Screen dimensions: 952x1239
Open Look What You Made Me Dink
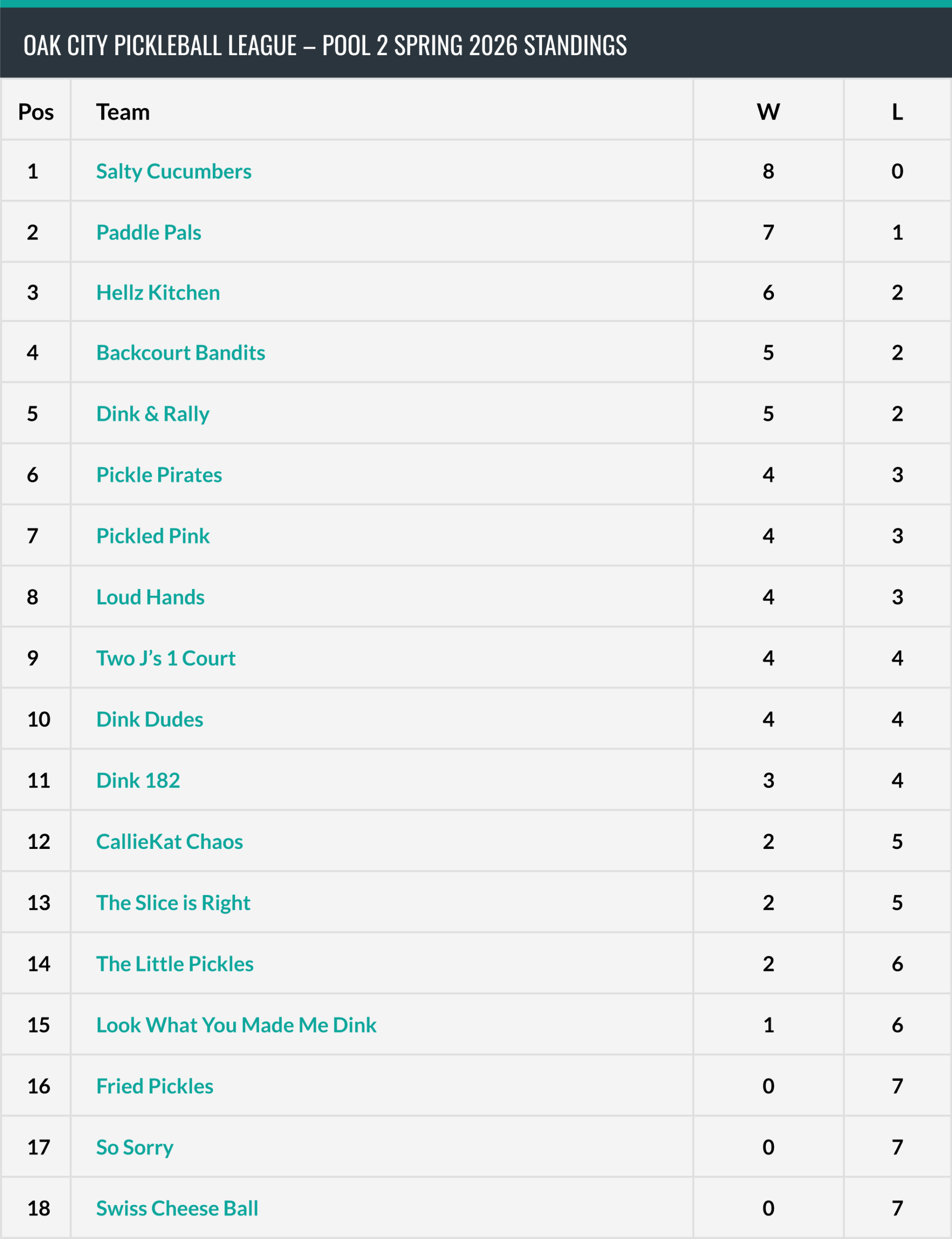(x=236, y=1026)
